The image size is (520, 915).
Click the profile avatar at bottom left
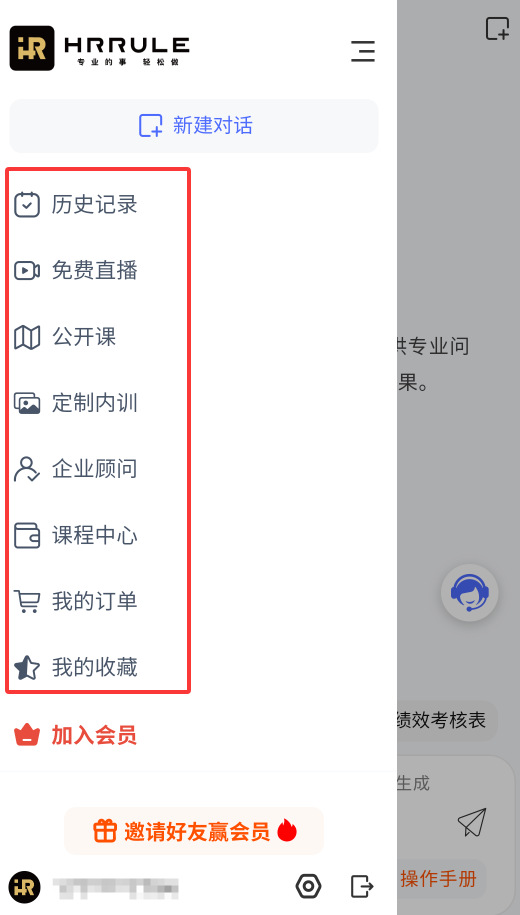[25, 887]
